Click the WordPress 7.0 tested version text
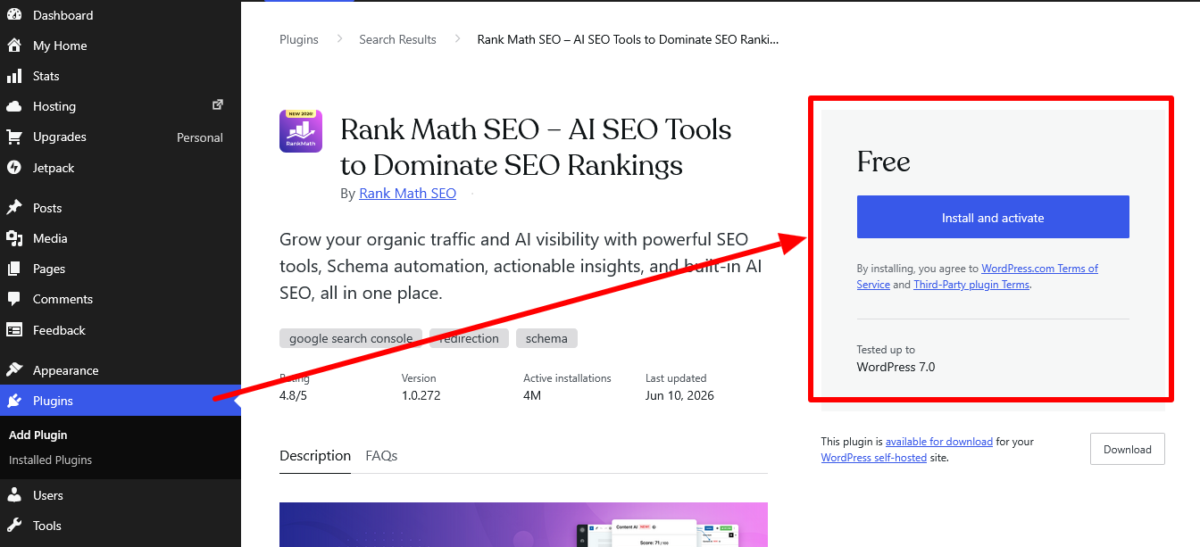 896,367
